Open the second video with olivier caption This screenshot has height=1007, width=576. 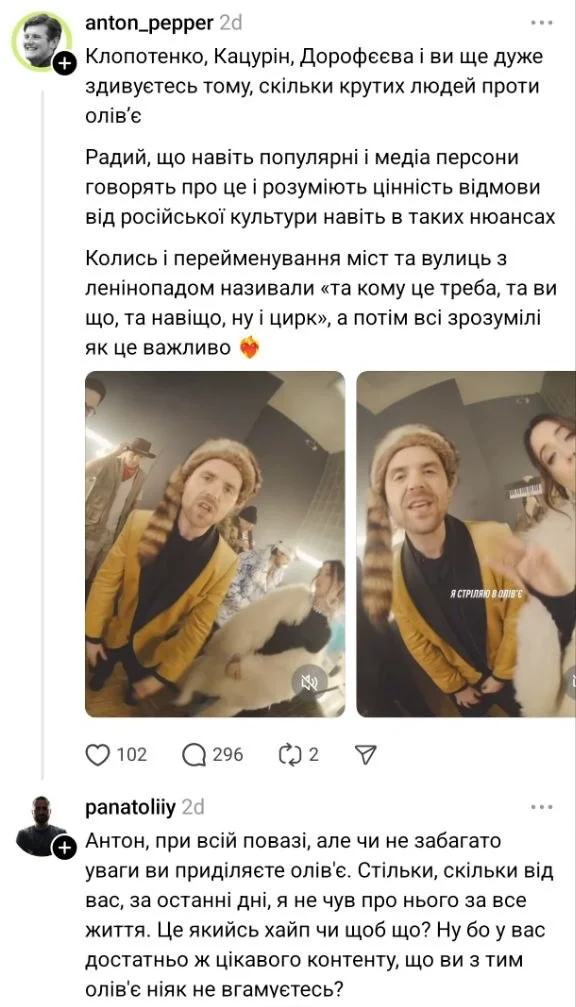click(x=466, y=544)
